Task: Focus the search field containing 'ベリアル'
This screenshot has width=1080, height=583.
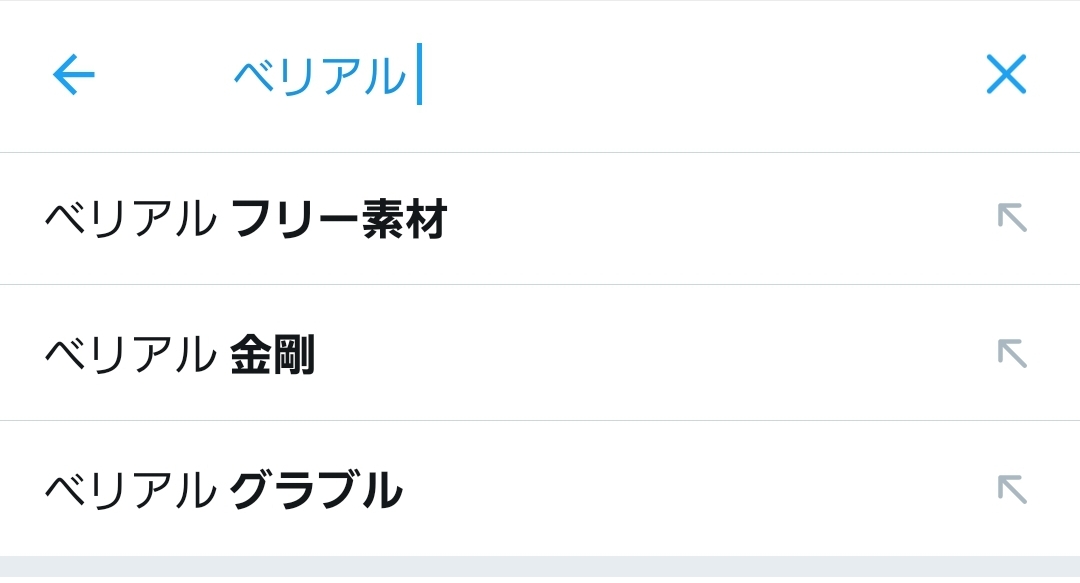Action: [x=600, y=75]
